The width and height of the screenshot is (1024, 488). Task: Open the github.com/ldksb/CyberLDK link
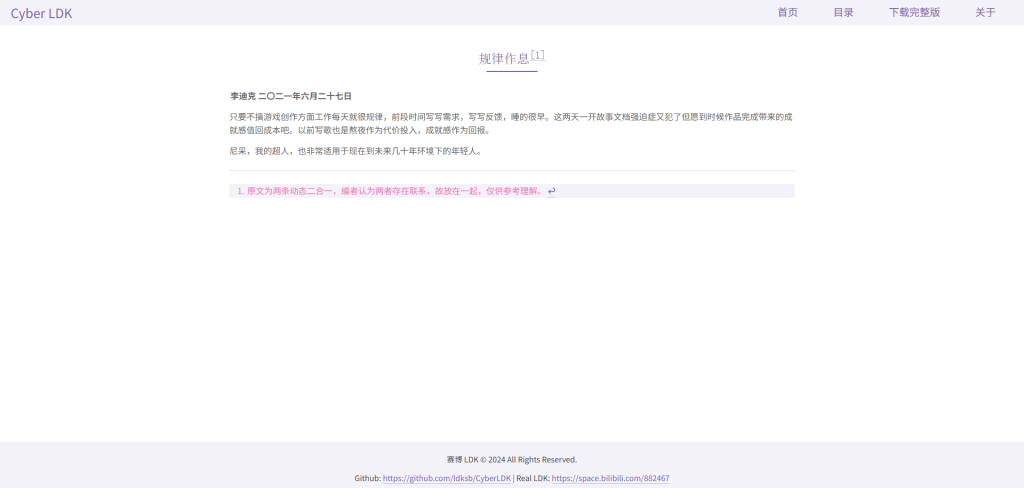(447, 479)
